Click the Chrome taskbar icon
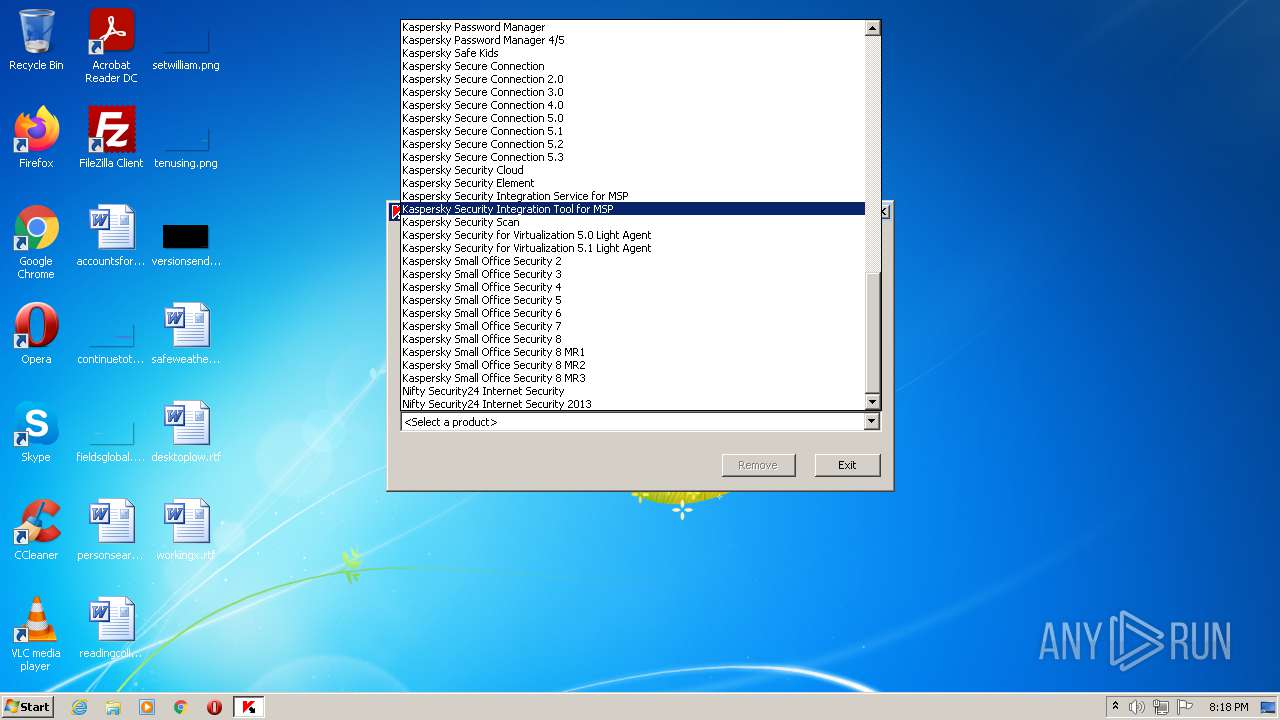 click(181, 707)
